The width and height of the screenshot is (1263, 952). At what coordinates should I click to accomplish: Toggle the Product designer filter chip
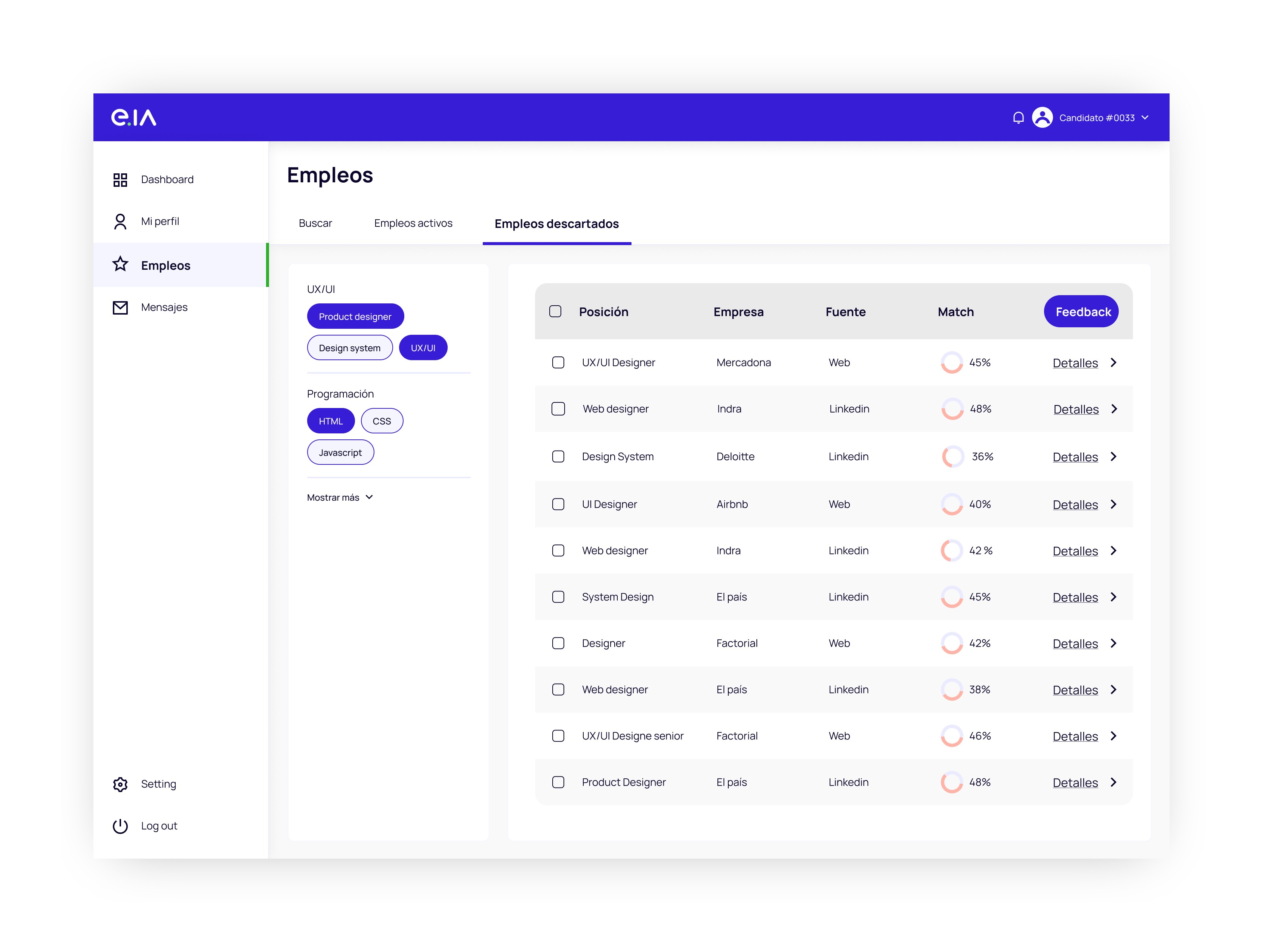(x=355, y=316)
